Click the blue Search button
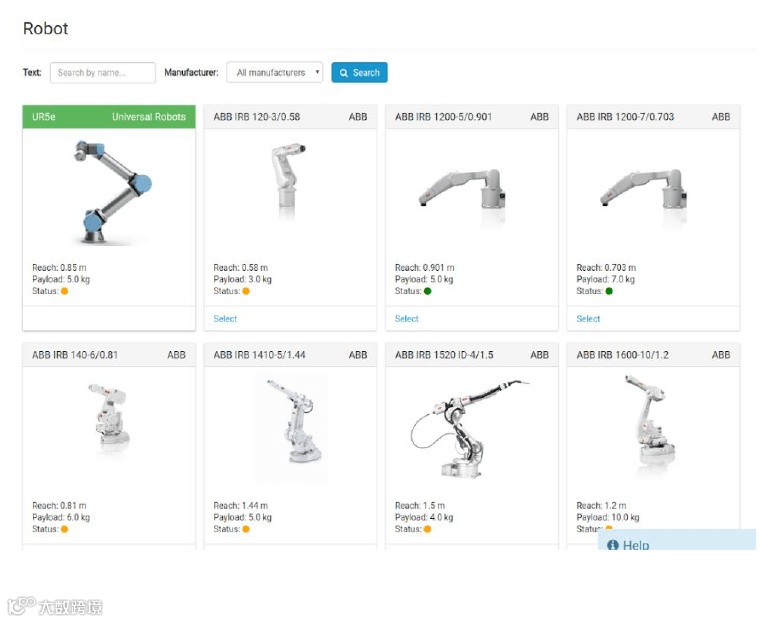 click(x=359, y=73)
